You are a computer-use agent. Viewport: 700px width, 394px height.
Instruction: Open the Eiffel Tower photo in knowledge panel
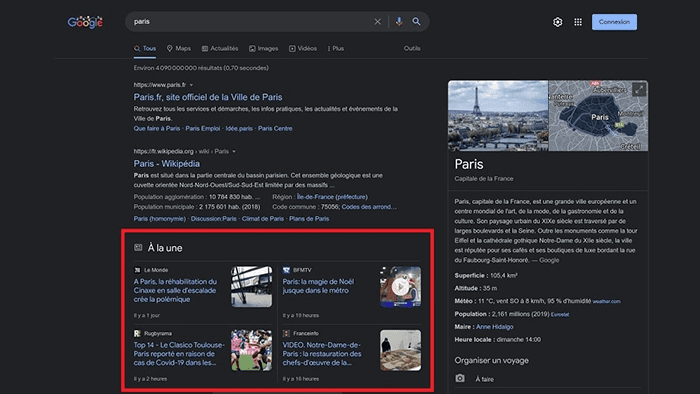coord(498,116)
